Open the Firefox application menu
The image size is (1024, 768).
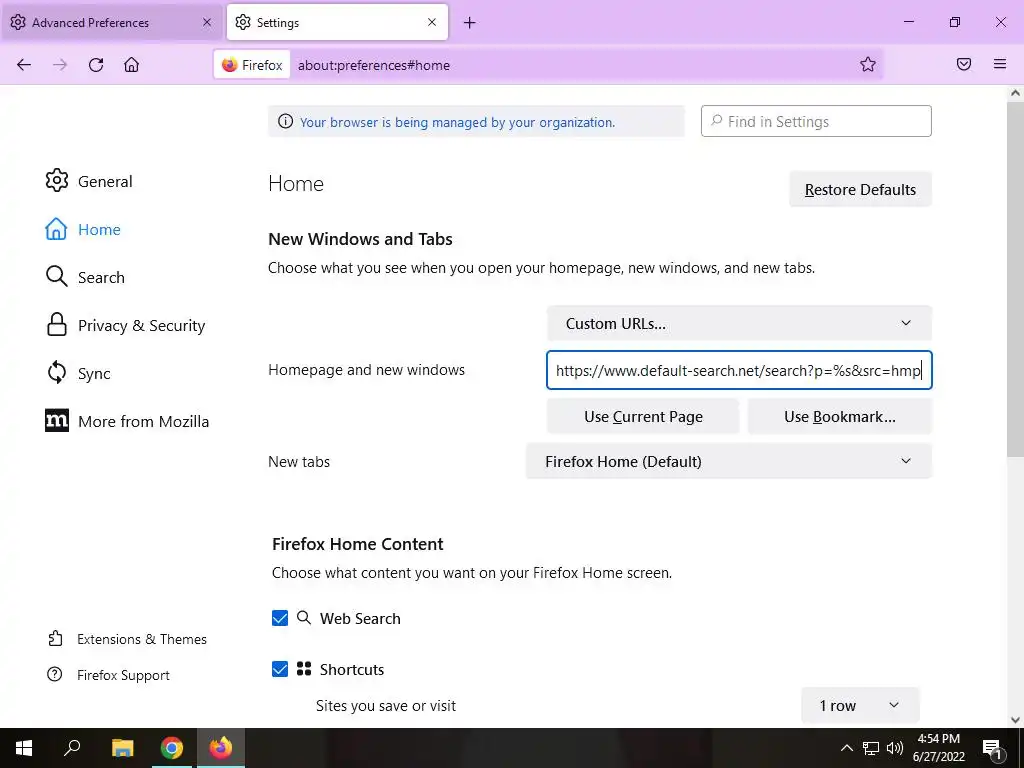1000,64
